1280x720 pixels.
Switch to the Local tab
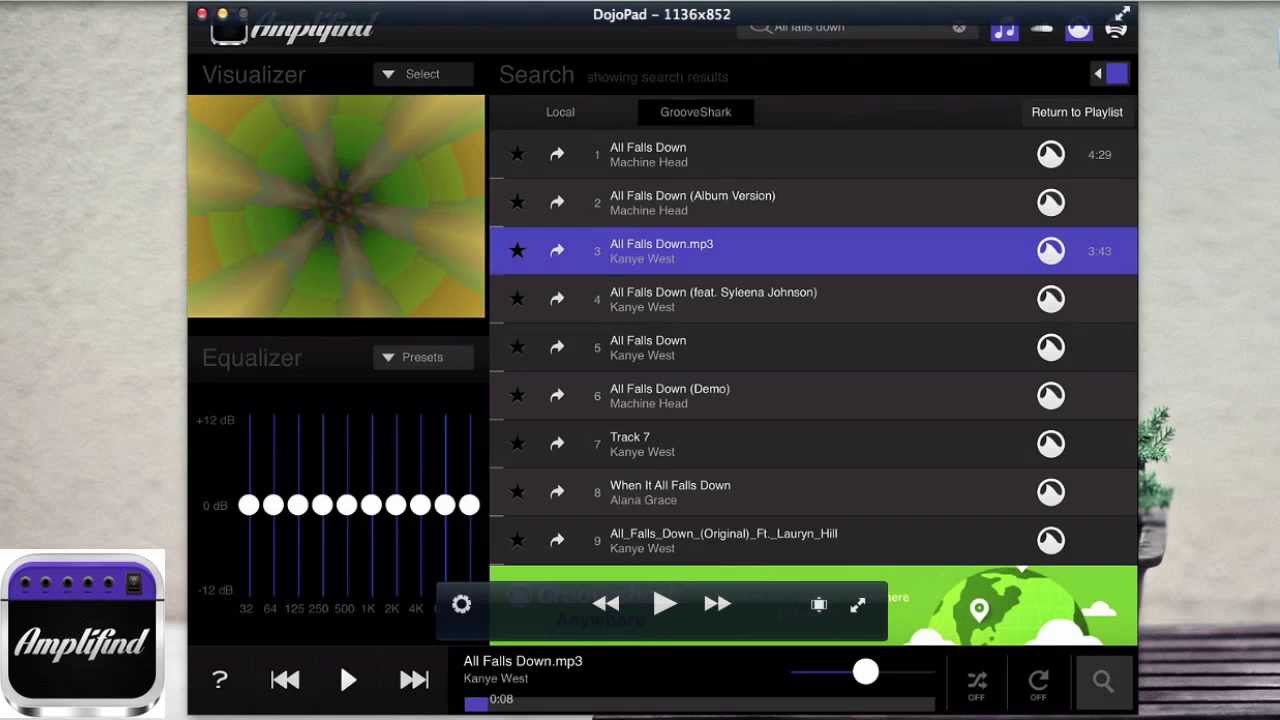tap(560, 112)
